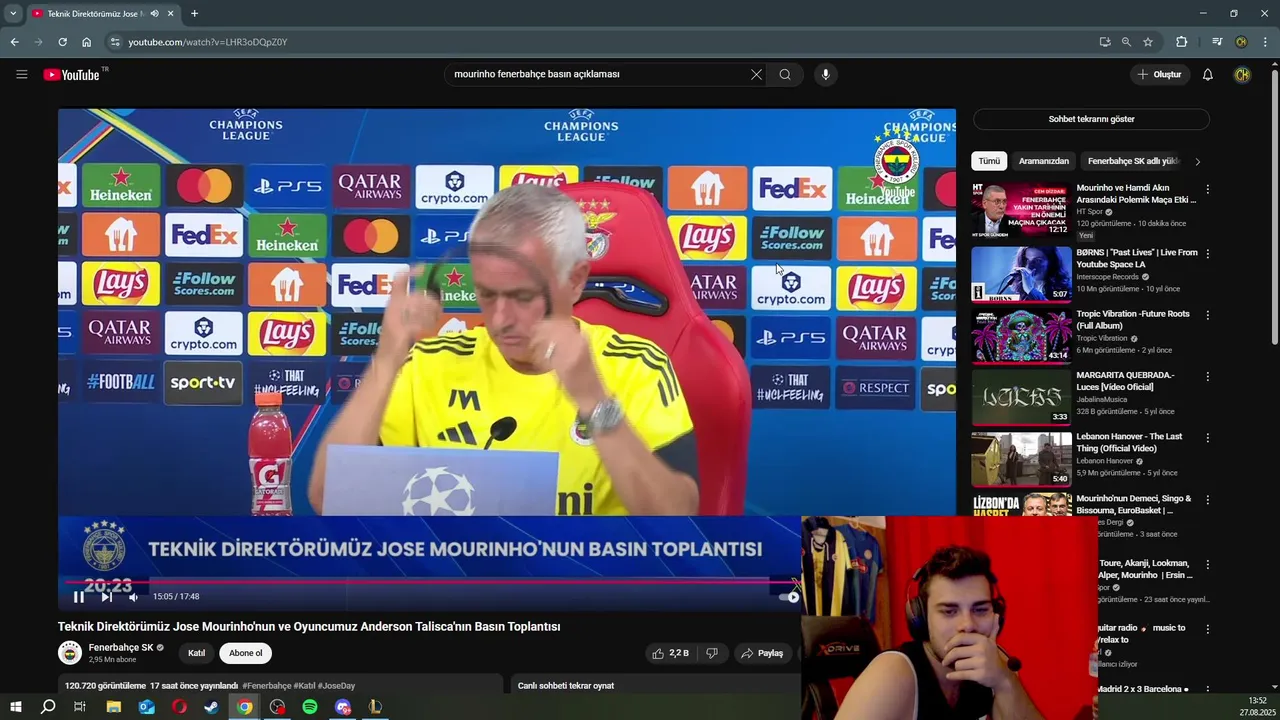Image resolution: width=1280 pixels, height=720 pixels.
Task: Reload the page
Action: click(62, 42)
